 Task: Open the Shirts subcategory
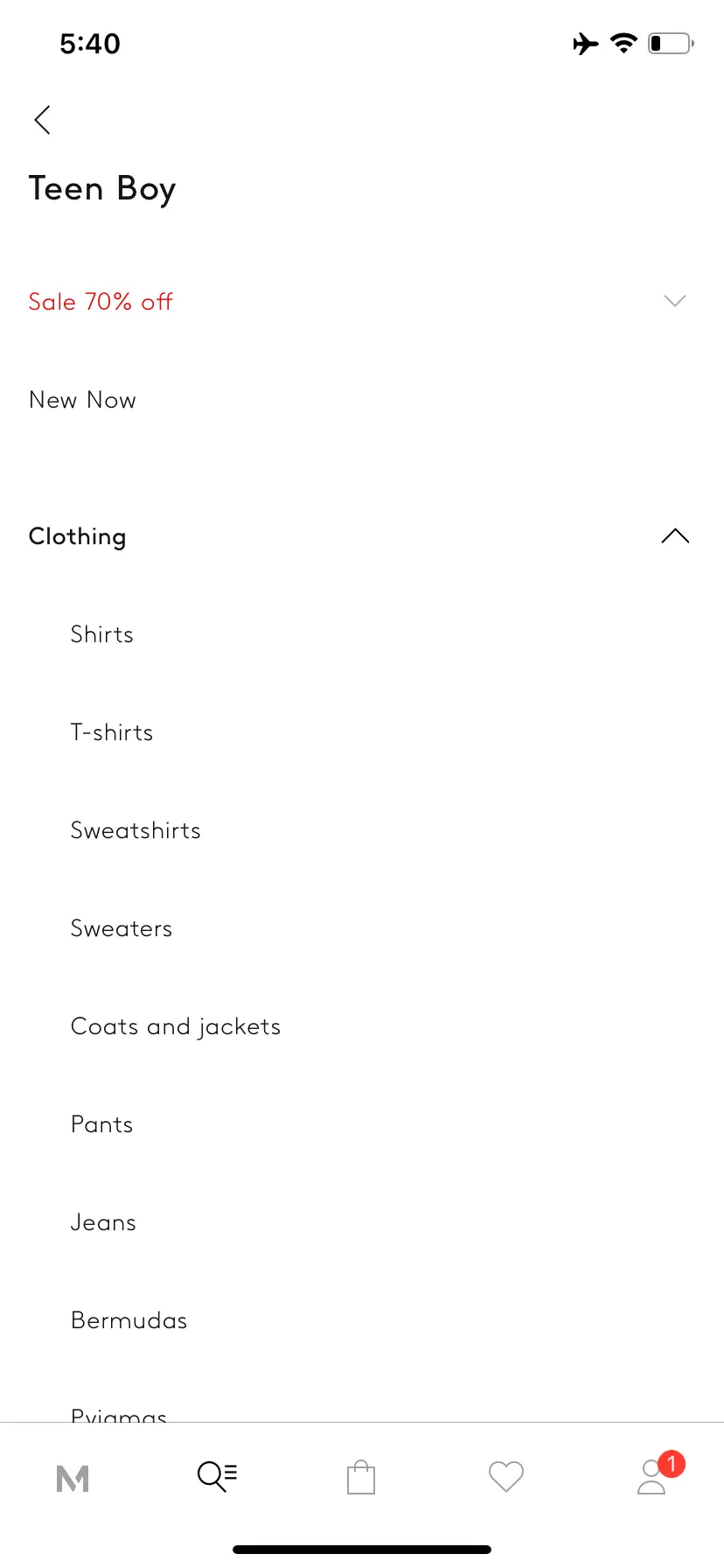[102, 634]
